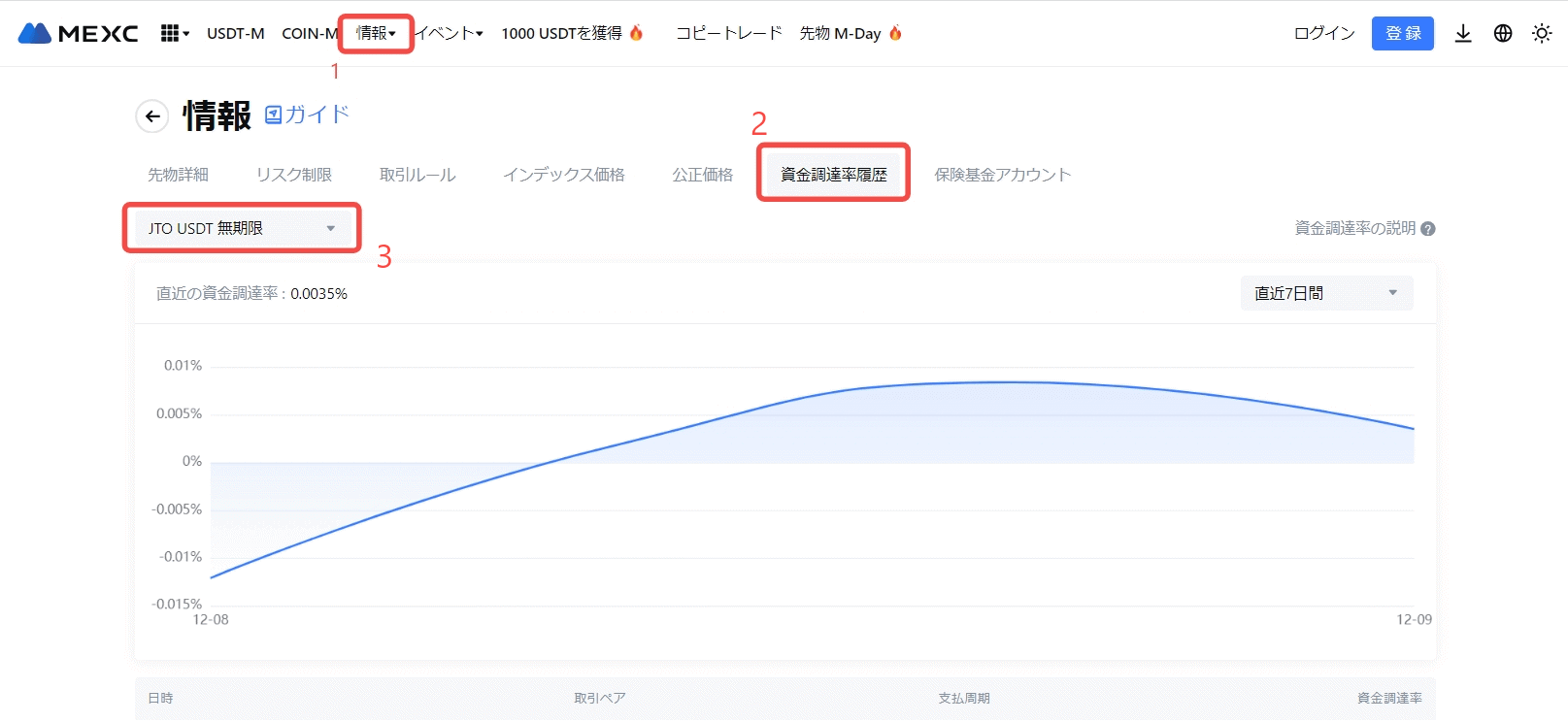Screen dimensions: 1568x722
Task: Click the ログイン login link
Action: (1323, 33)
